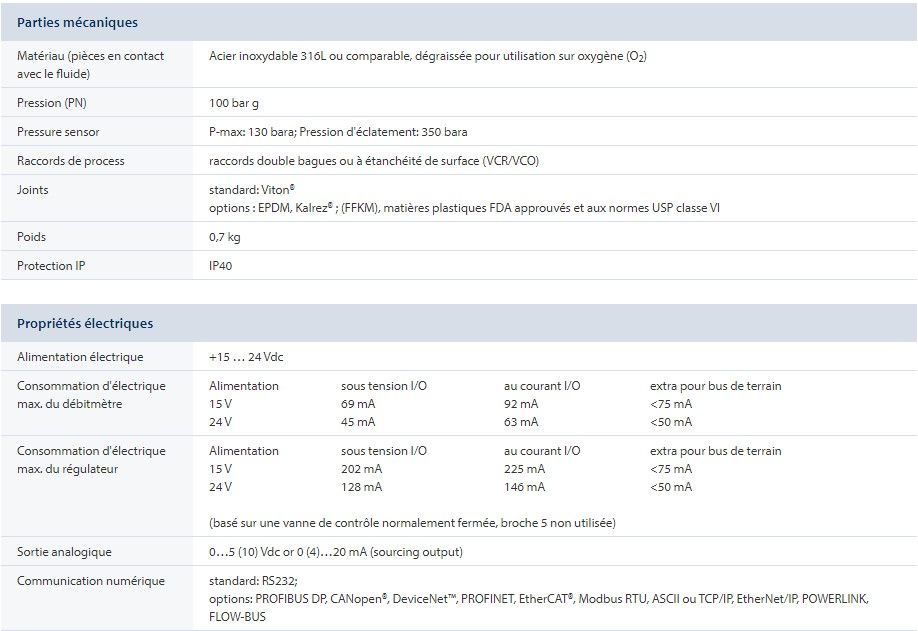Click the Acier inoxydable 316L description text
Image resolution: width=918 pixels, height=631 pixels.
pyautogui.click(x=427, y=56)
